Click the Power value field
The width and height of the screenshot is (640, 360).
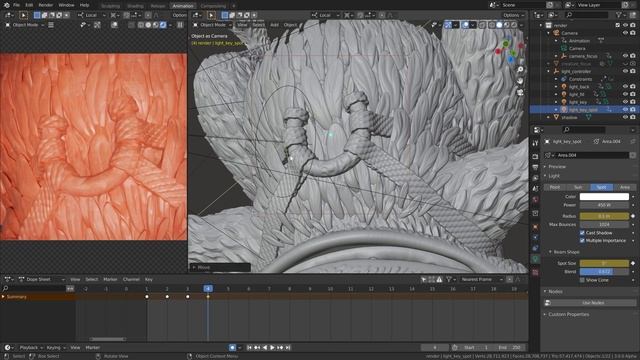click(x=604, y=205)
